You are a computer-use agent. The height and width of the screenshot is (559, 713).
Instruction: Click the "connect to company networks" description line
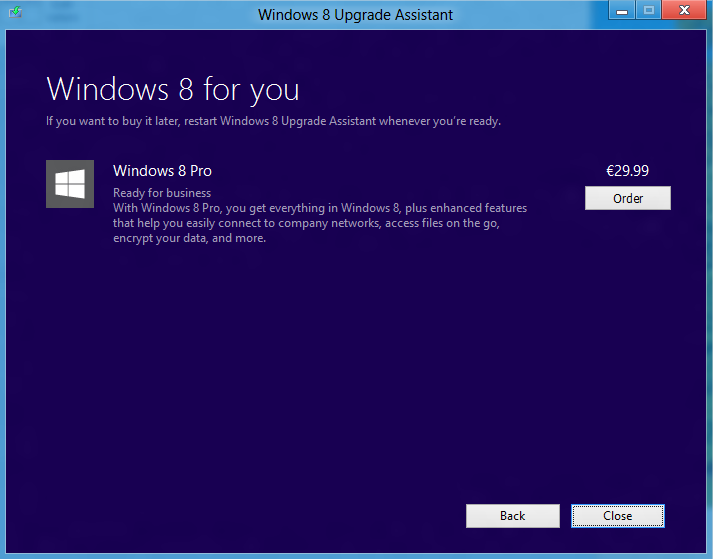(305, 223)
